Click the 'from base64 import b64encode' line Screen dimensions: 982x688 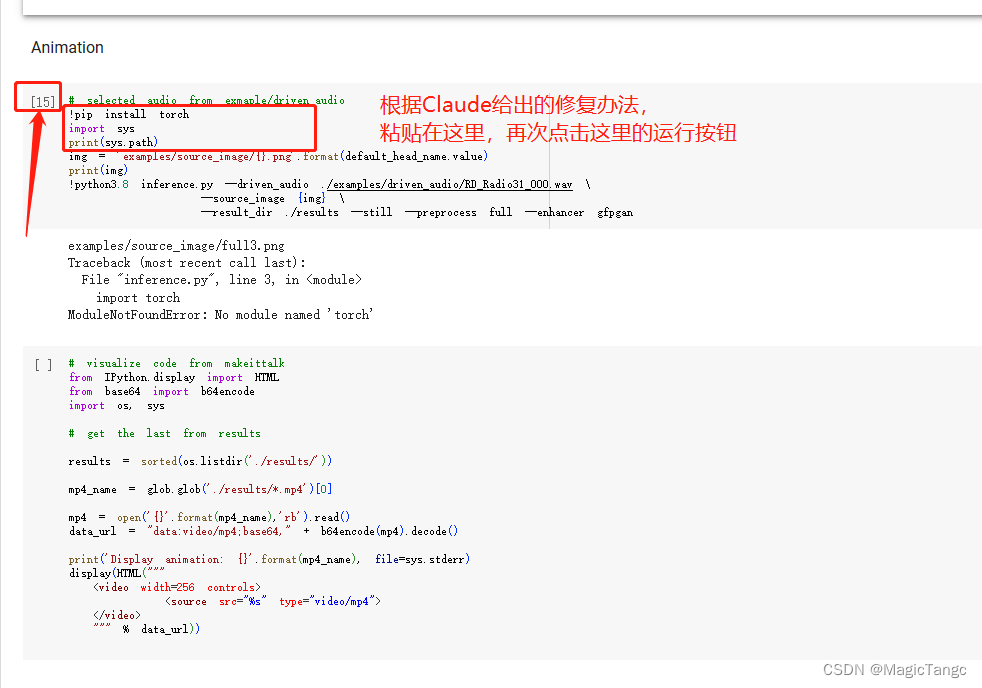(x=162, y=391)
